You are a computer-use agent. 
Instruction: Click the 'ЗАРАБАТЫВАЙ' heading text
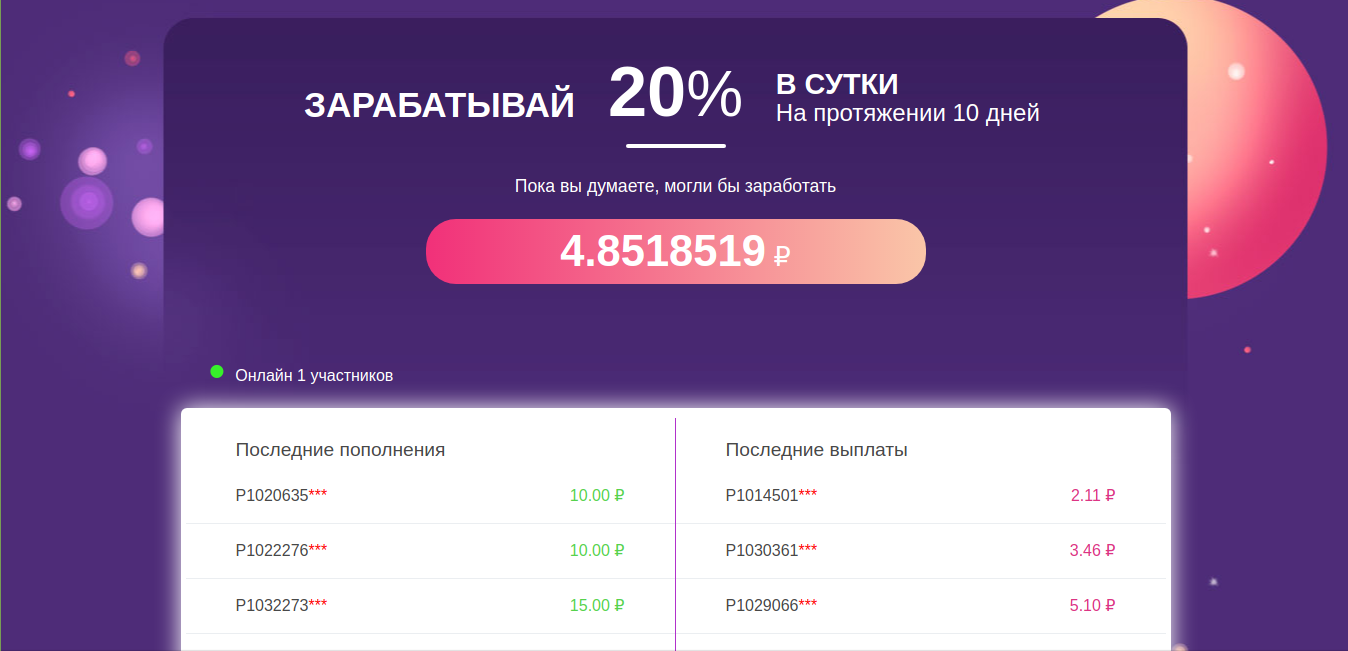click(x=439, y=105)
